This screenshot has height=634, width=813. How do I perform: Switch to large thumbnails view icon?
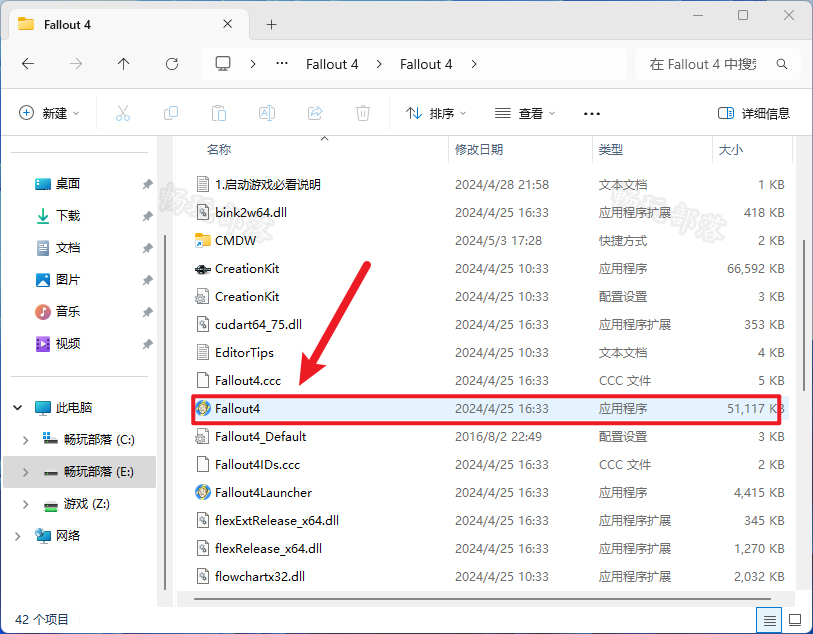click(795, 619)
